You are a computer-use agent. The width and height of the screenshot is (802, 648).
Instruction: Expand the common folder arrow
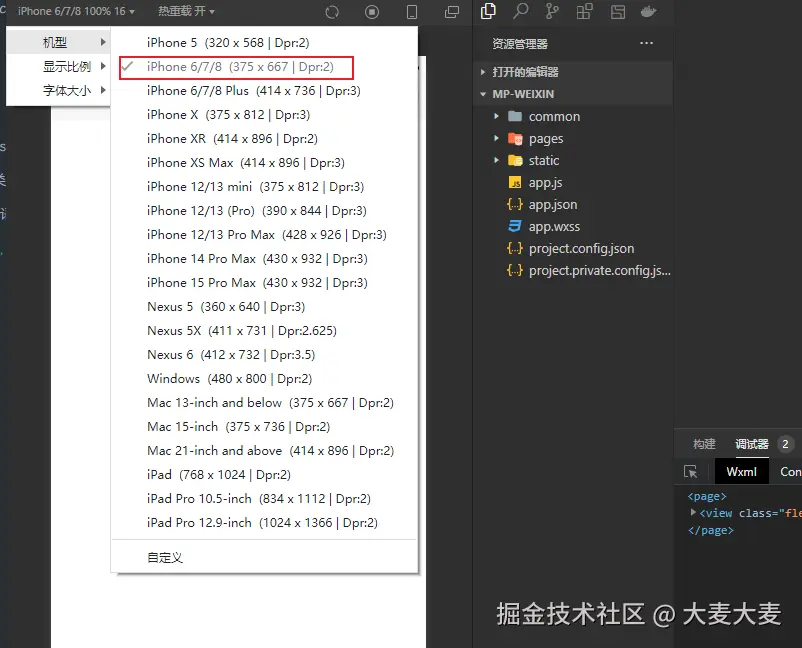pos(496,117)
